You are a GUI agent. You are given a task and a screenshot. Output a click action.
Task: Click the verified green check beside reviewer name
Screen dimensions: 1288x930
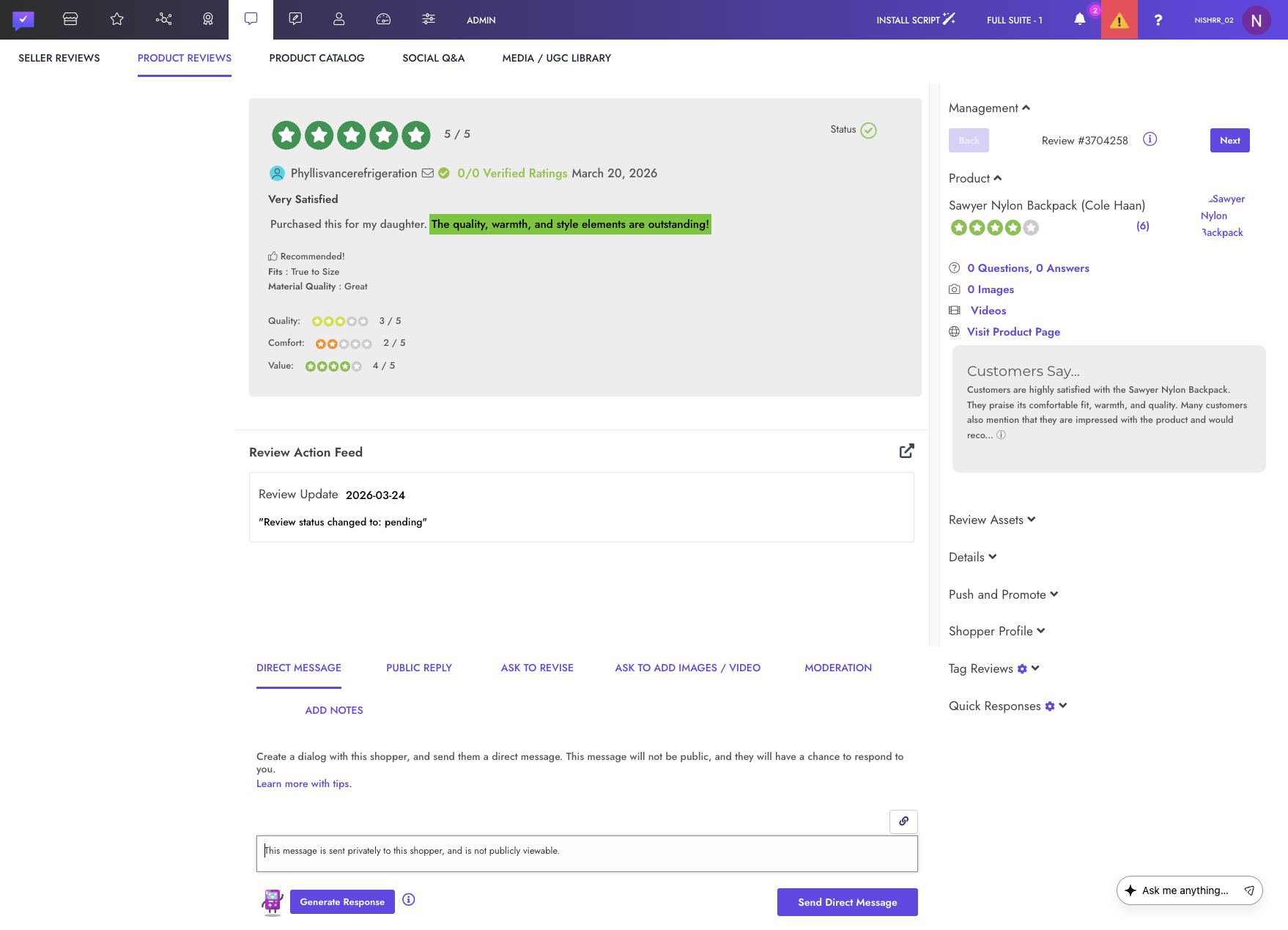click(444, 173)
